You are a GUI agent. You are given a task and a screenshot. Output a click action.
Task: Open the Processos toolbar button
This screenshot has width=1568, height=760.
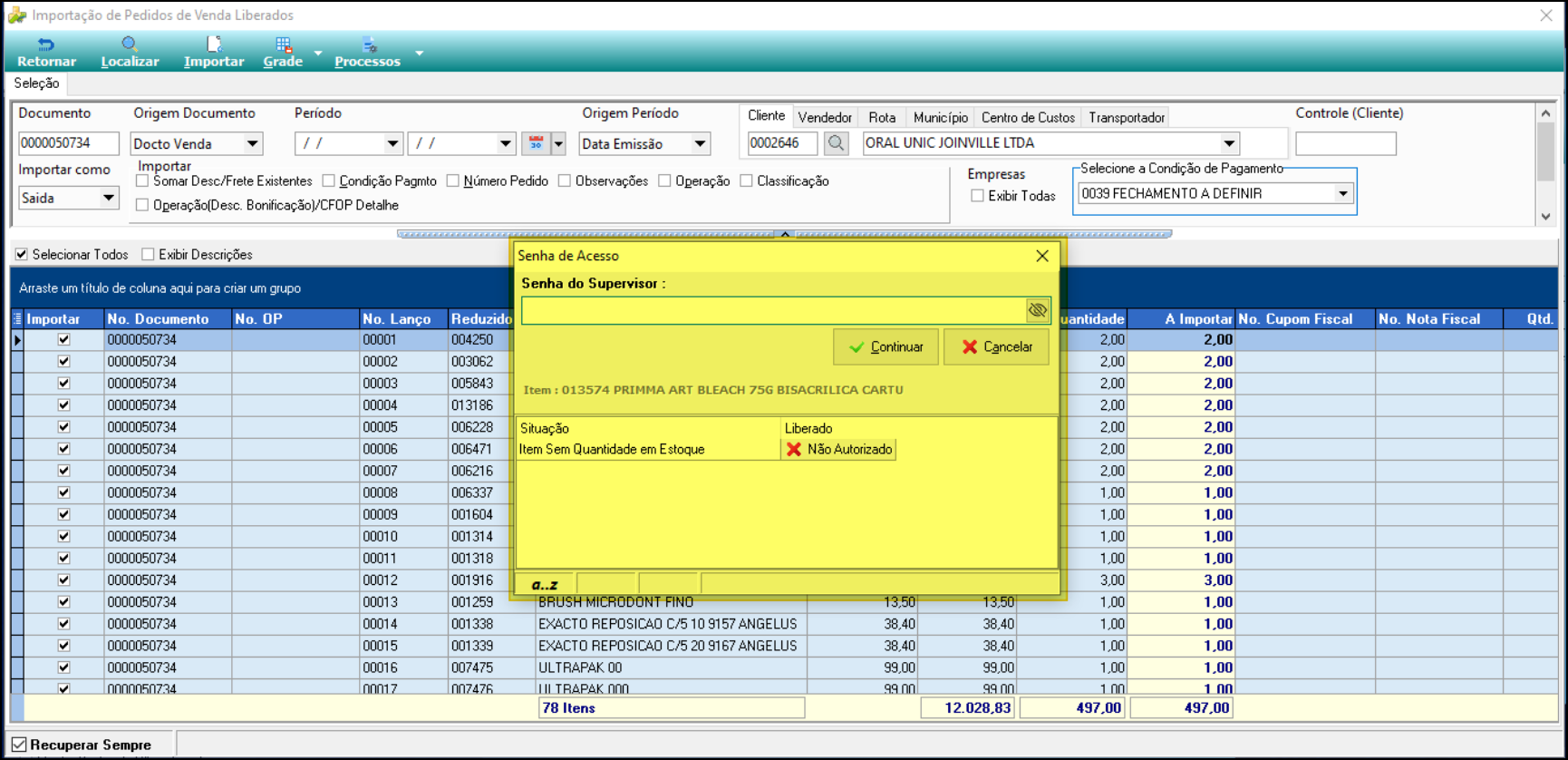(x=367, y=53)
